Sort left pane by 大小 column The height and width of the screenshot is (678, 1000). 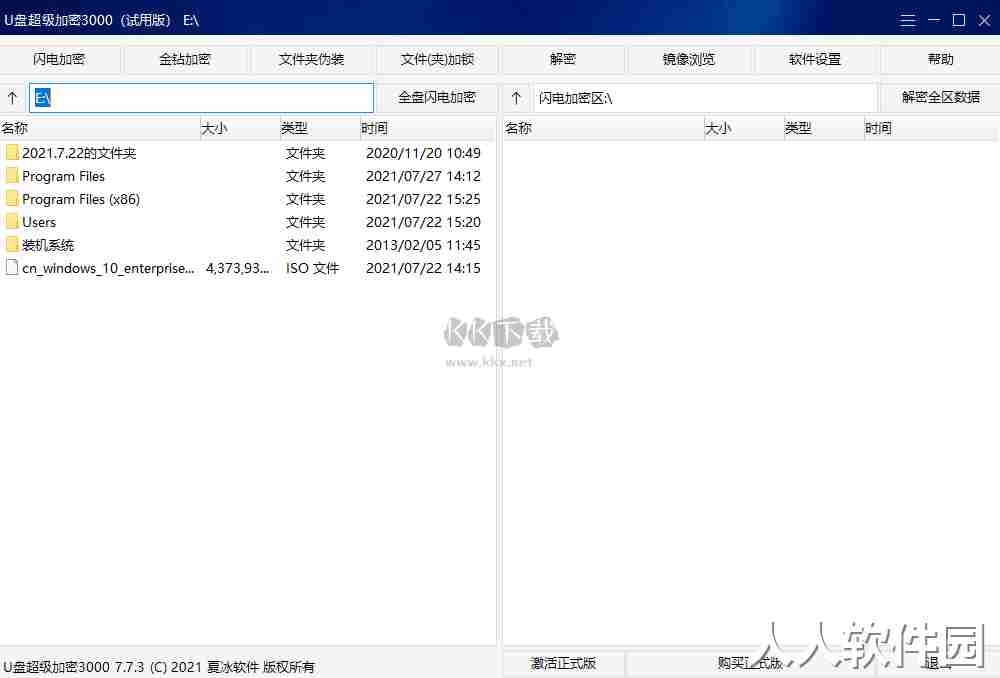point(240,128)
